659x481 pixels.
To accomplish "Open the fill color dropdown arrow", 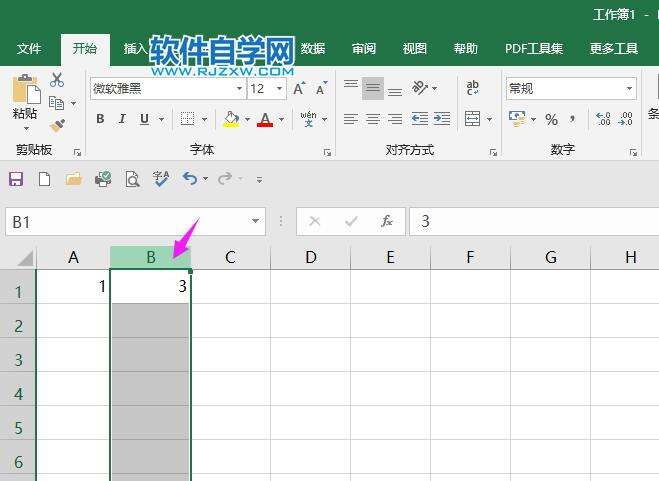I will pos(248,119).
